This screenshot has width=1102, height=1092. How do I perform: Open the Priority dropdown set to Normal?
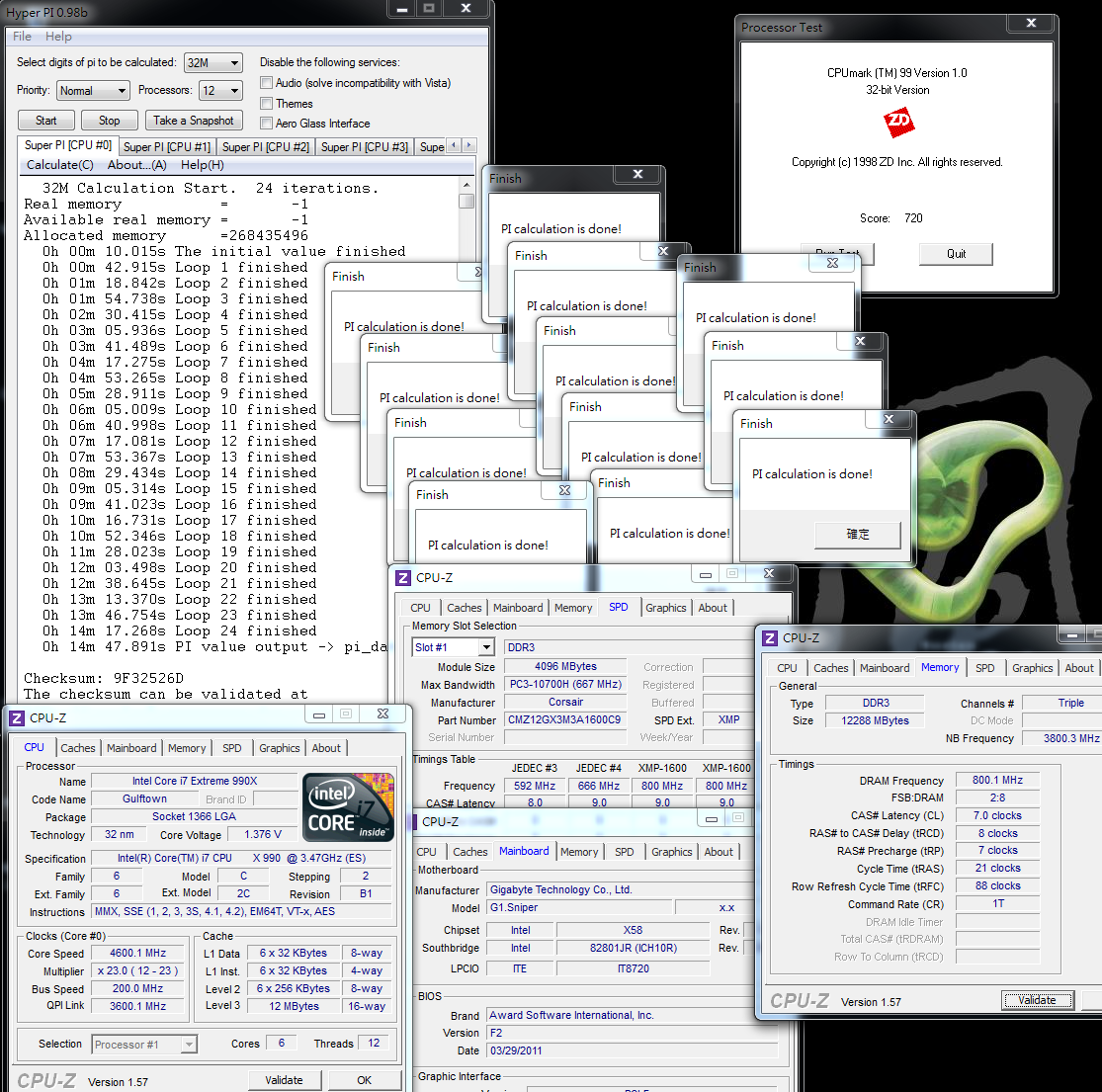[x=94, y=91]
